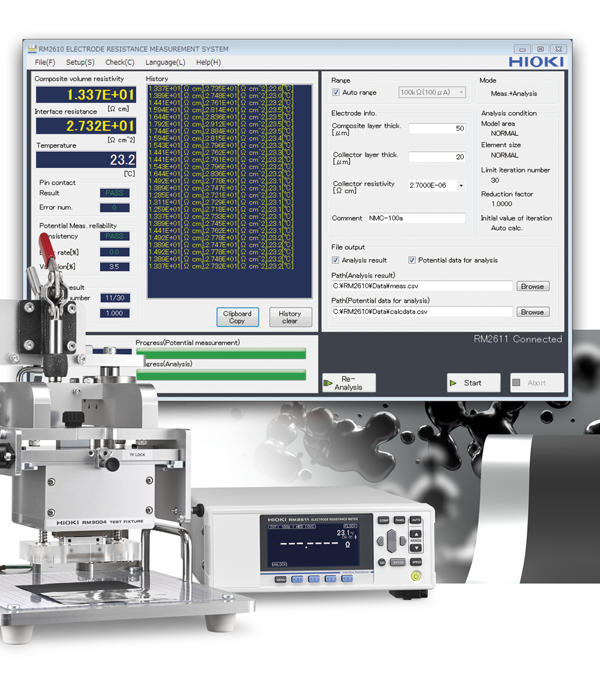Maximize the RM2610 window
Screen dimensions: 600x694
tap(540, 49)
